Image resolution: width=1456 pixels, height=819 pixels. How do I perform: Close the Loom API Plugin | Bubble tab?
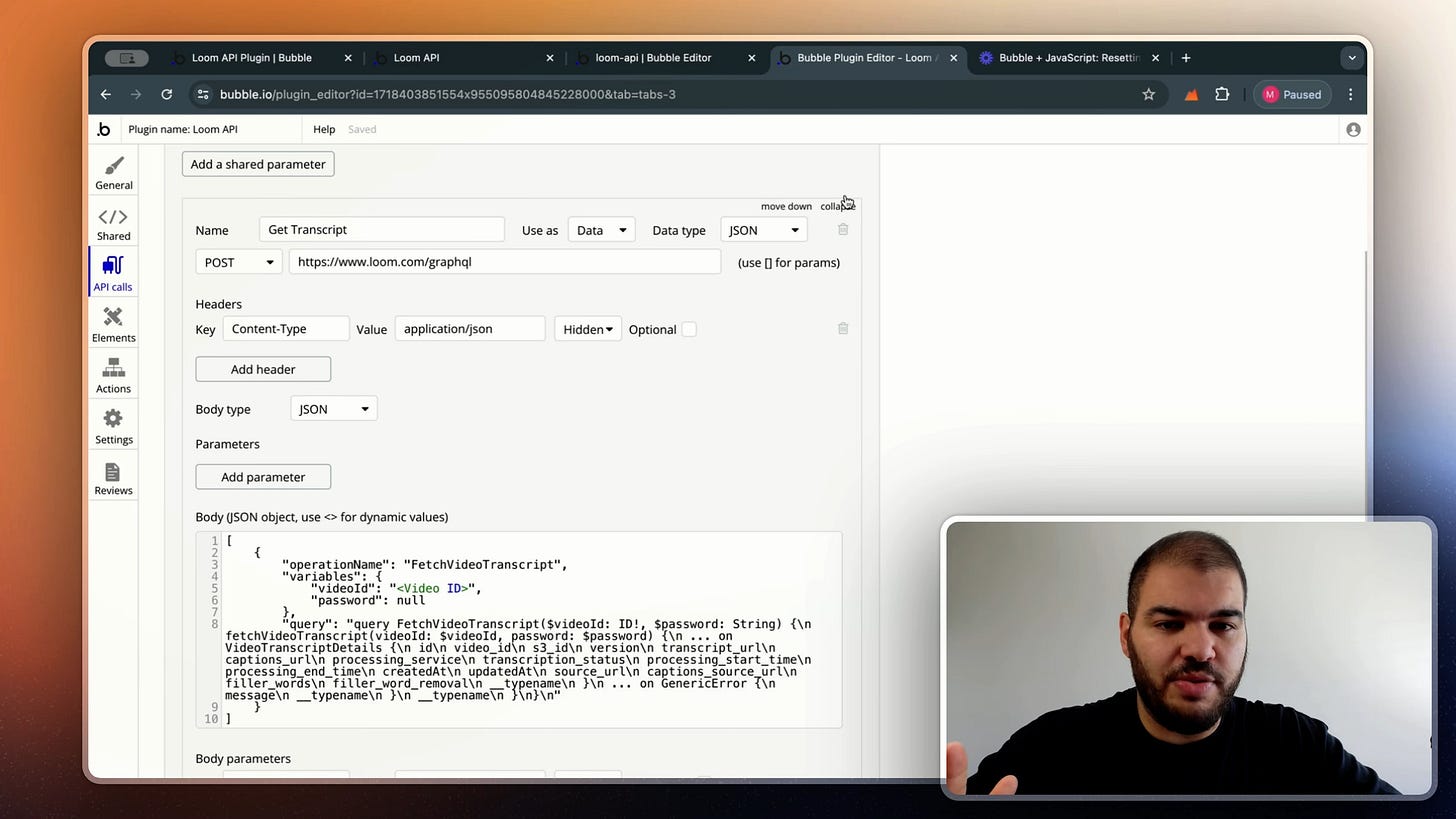point(348,58)
